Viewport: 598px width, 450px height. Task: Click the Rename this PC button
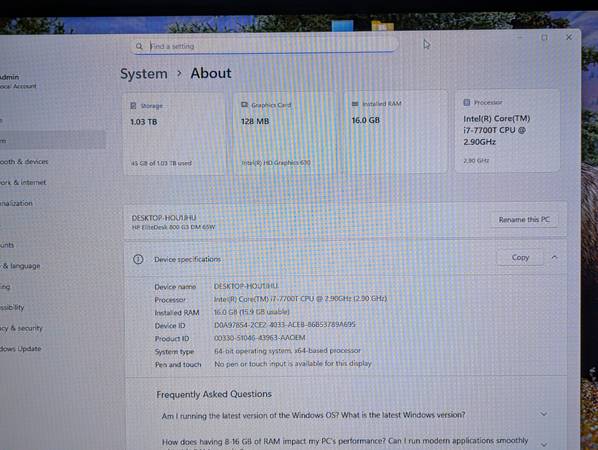(x=524, y=220)
